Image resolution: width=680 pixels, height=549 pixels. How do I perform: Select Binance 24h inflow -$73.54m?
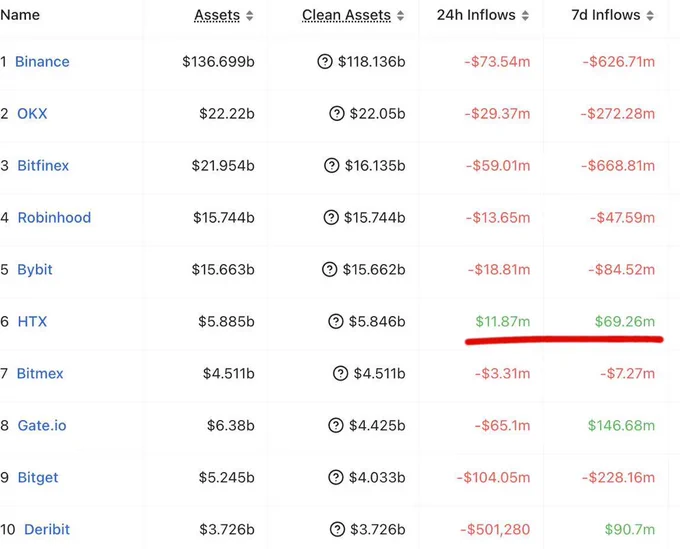(x=497, y=62)
